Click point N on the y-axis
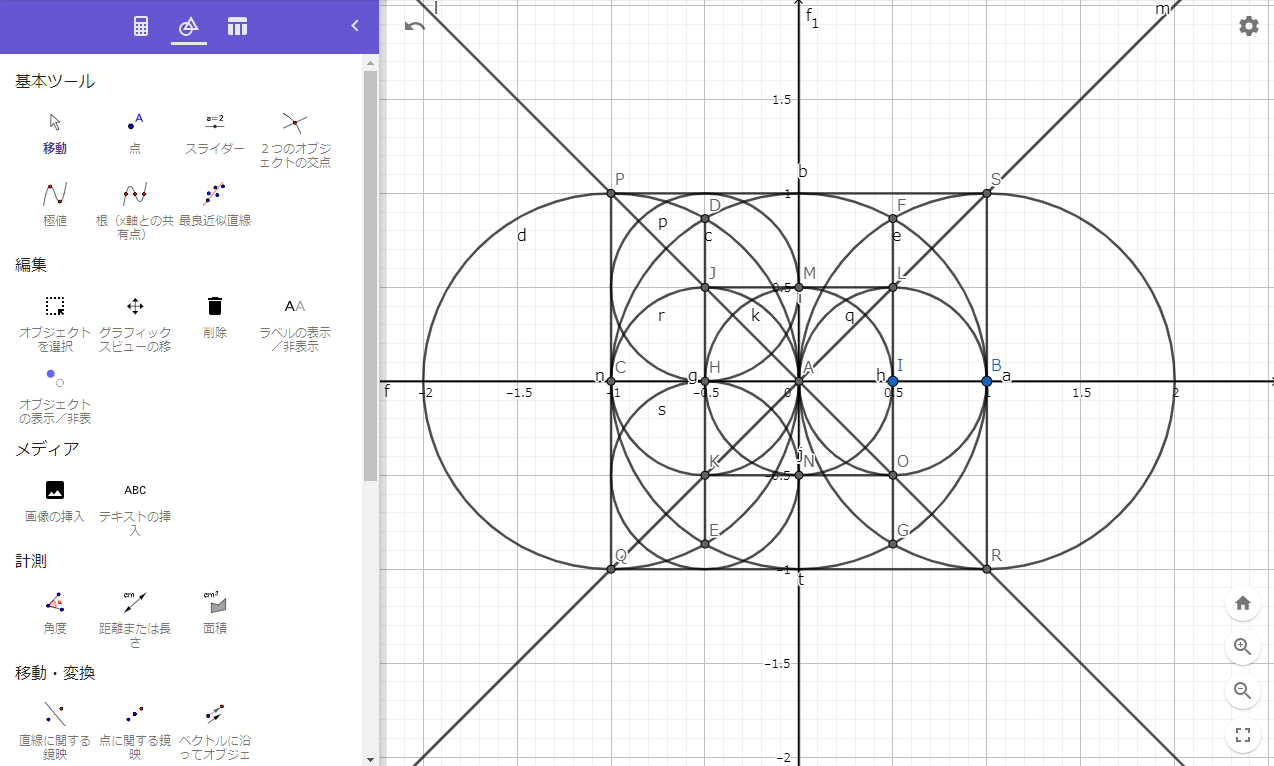Viewport: 1274px width, 766px height. click(799, 475)
